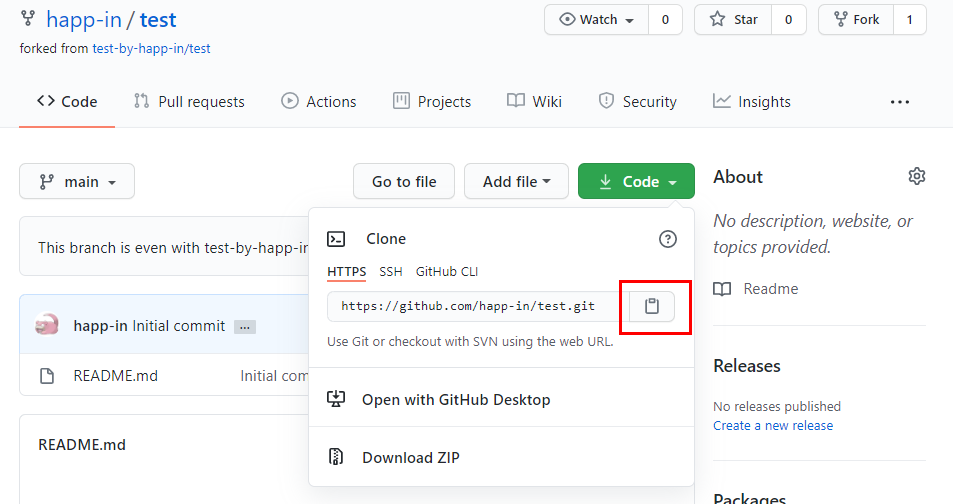Click Create a new release link
The height and width of the screenshot is (504, 953).
(x=773, y=426)
